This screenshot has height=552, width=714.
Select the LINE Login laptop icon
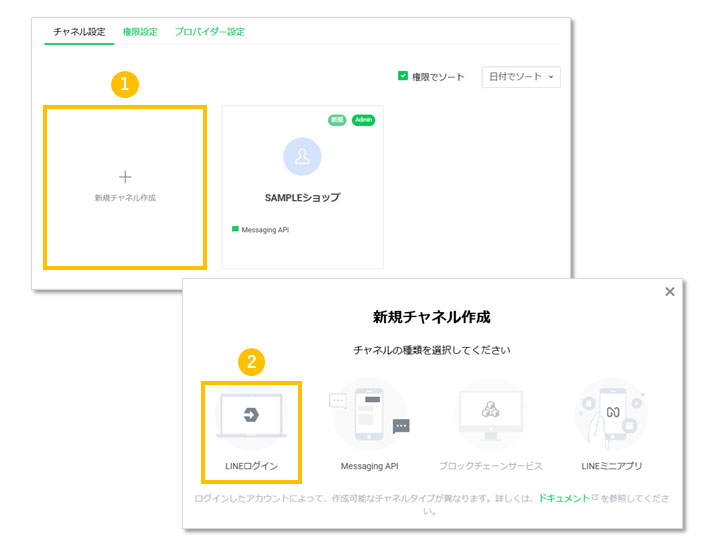point(251,415)
